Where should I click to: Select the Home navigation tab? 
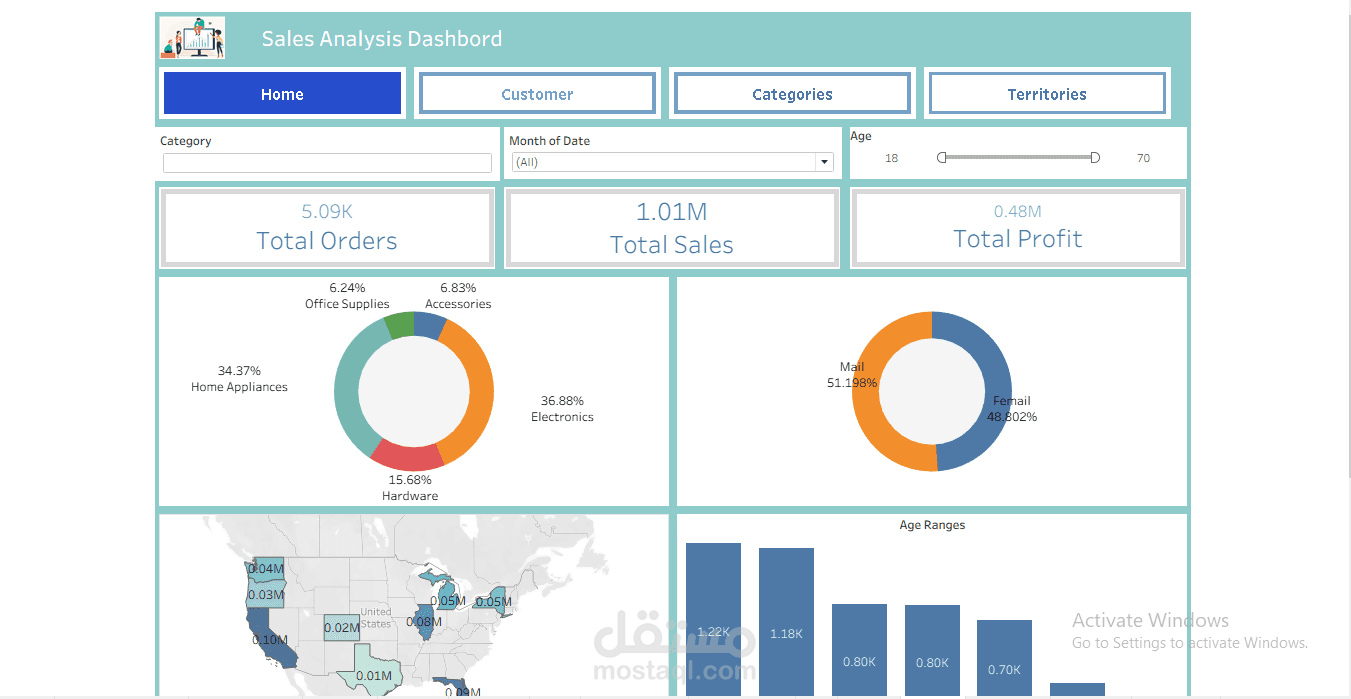click(x=282, y=93)
